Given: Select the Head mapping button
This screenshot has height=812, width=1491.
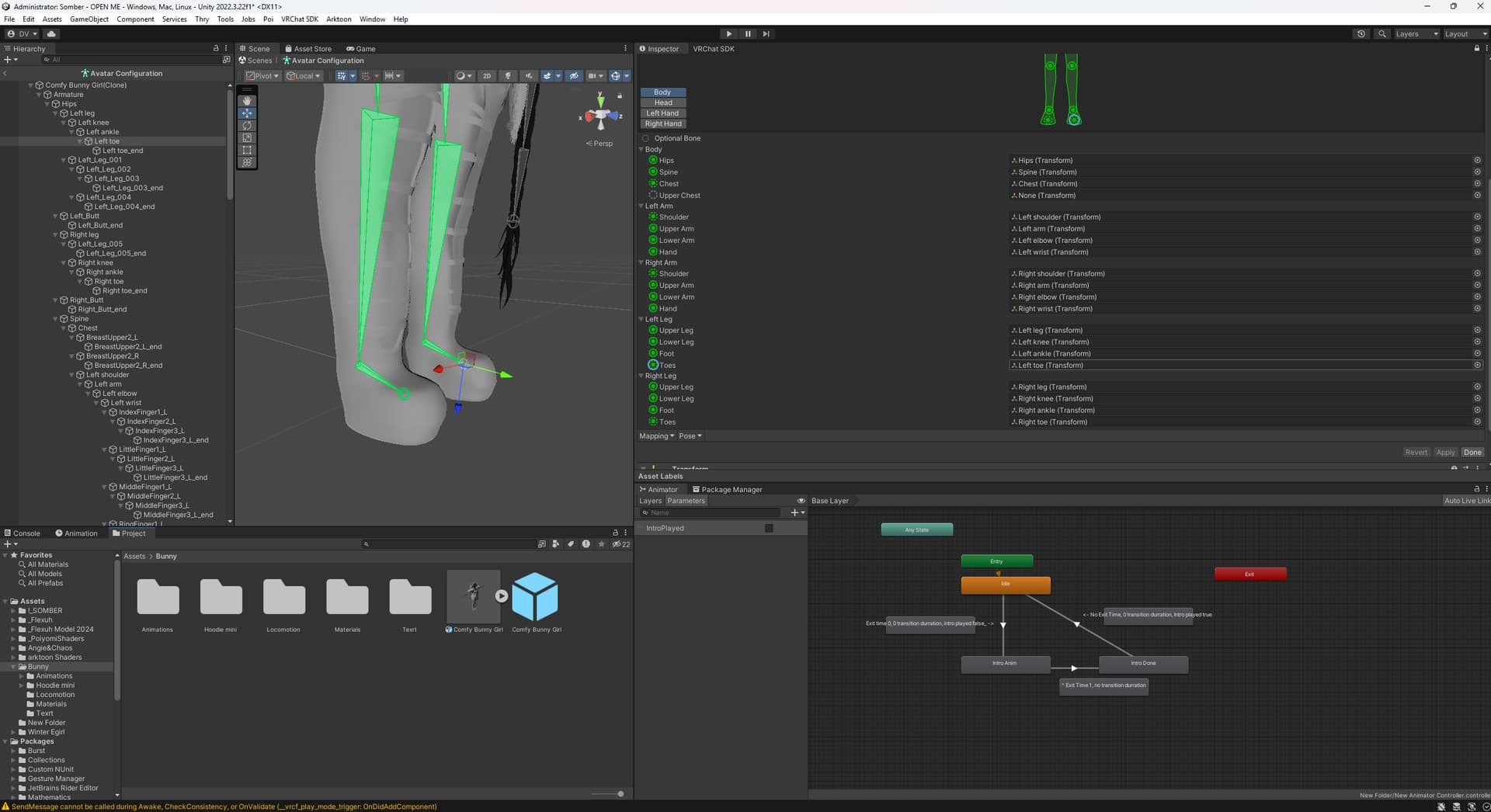Looking at the screenshot, I should 663,102.
